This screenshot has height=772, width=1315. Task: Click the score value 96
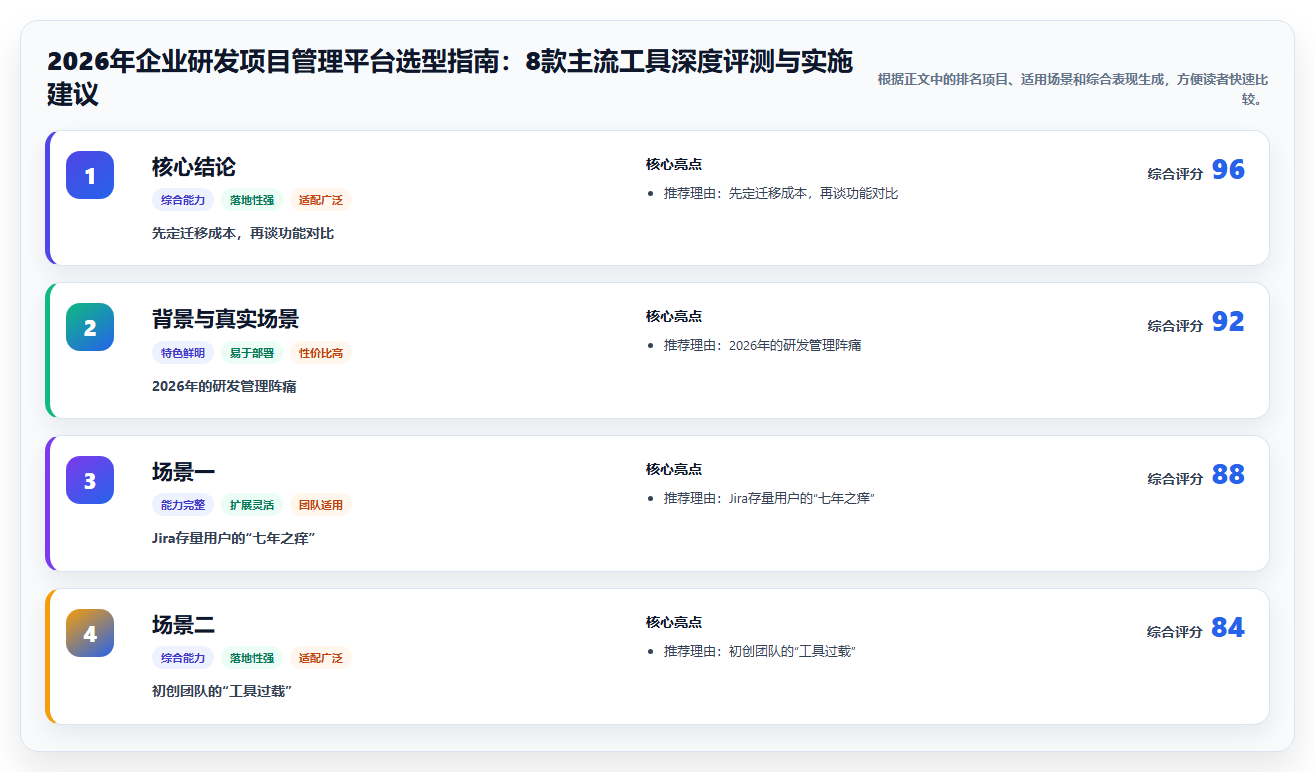[x=1228, y=170]
